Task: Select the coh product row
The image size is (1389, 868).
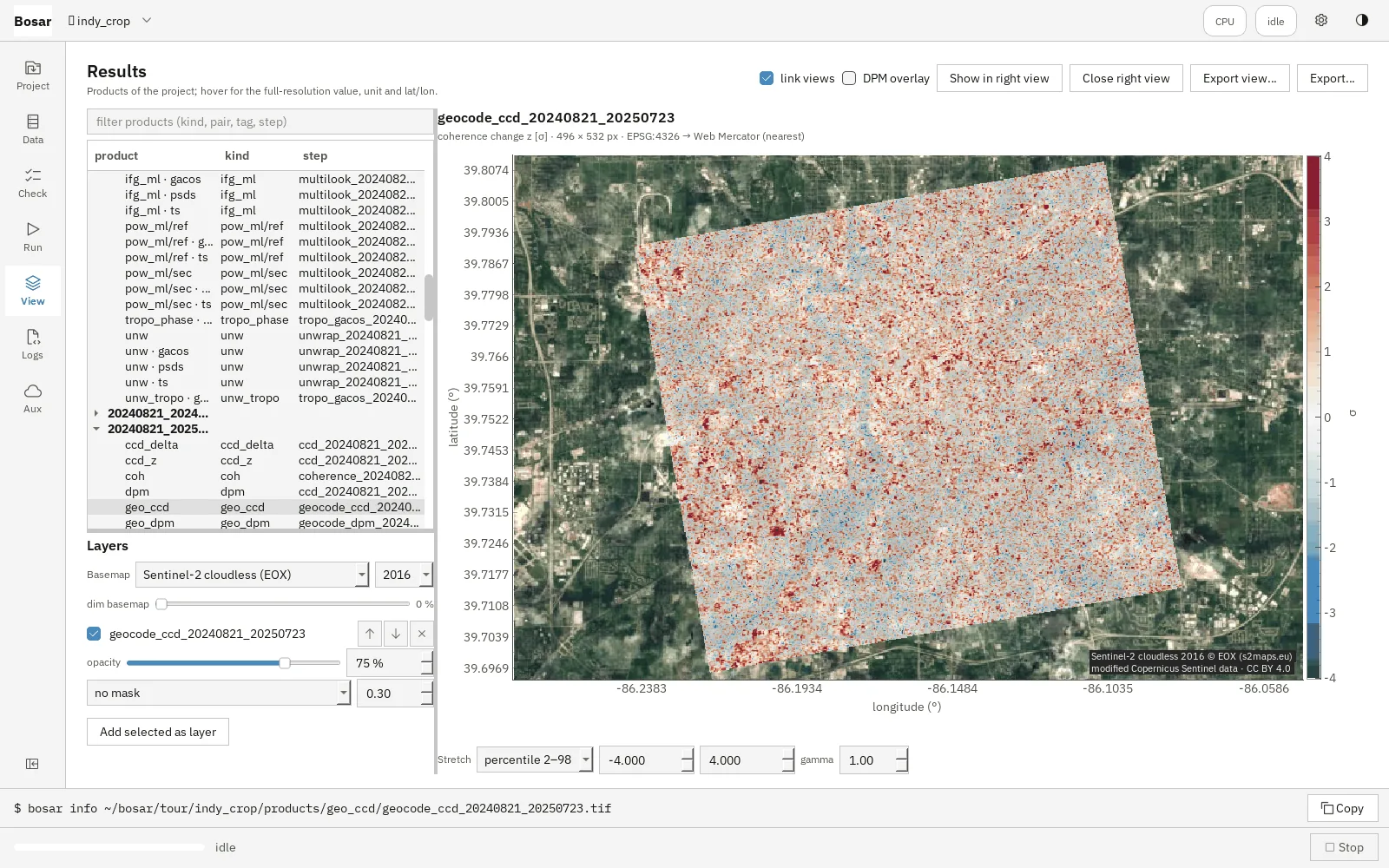Action: (256, 476)
